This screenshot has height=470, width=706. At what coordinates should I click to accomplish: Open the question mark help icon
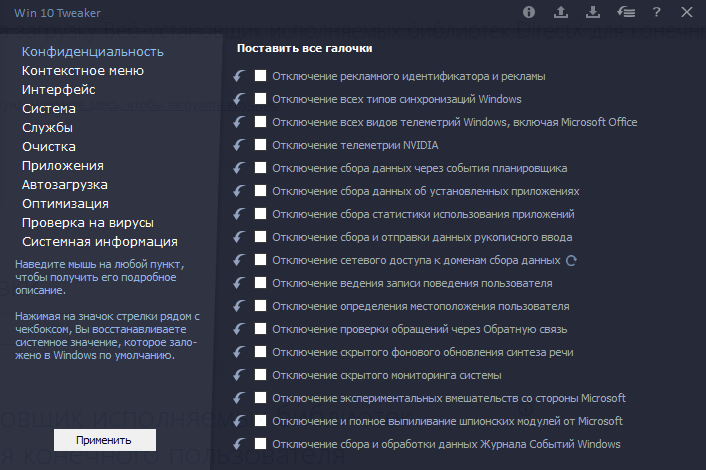656,12
